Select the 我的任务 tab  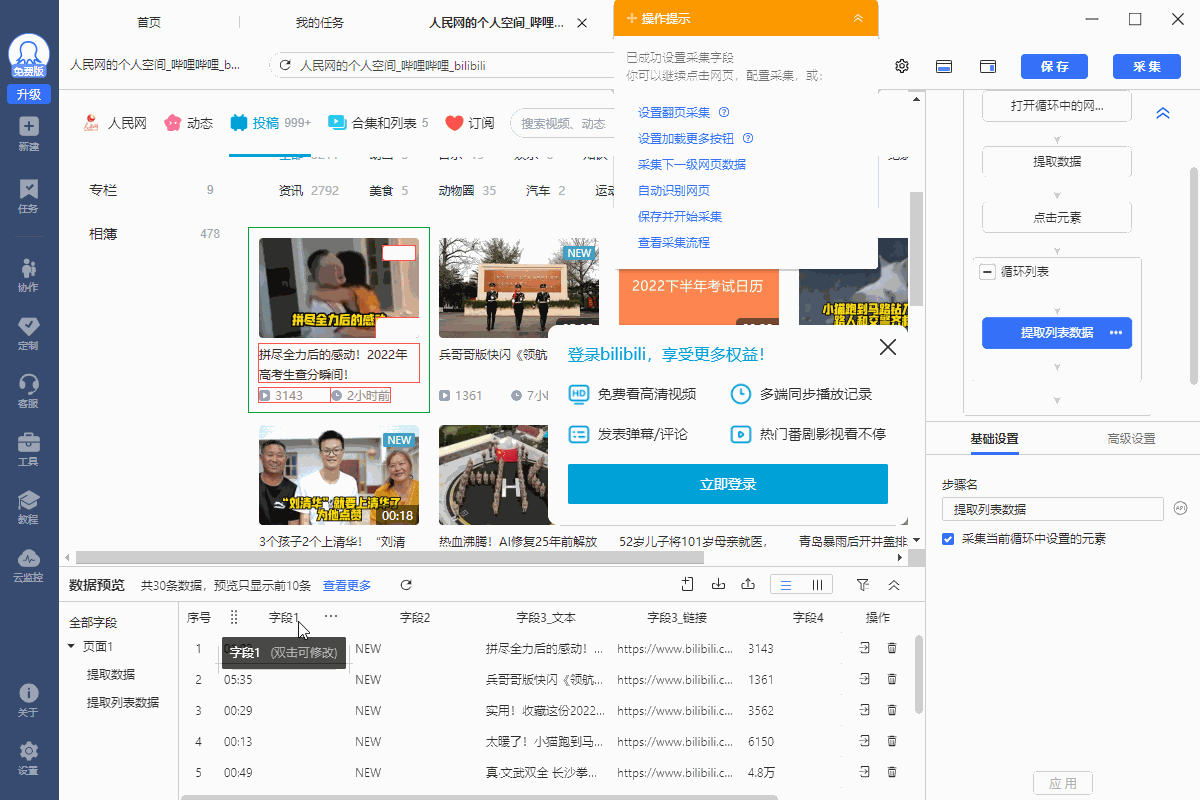[x=320, y=22]
